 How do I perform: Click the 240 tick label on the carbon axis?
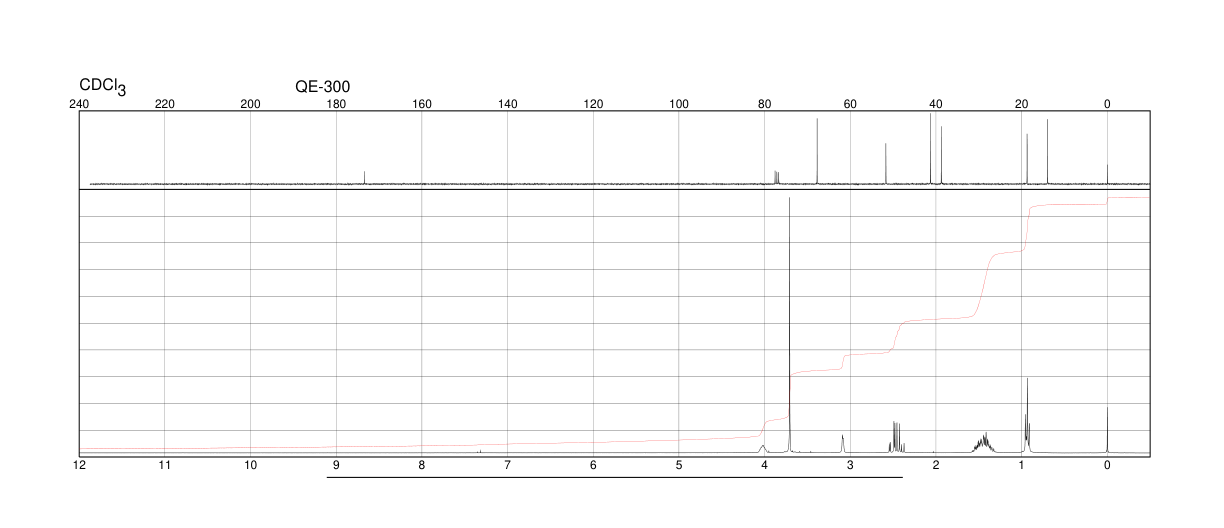(x=80, y=104)
